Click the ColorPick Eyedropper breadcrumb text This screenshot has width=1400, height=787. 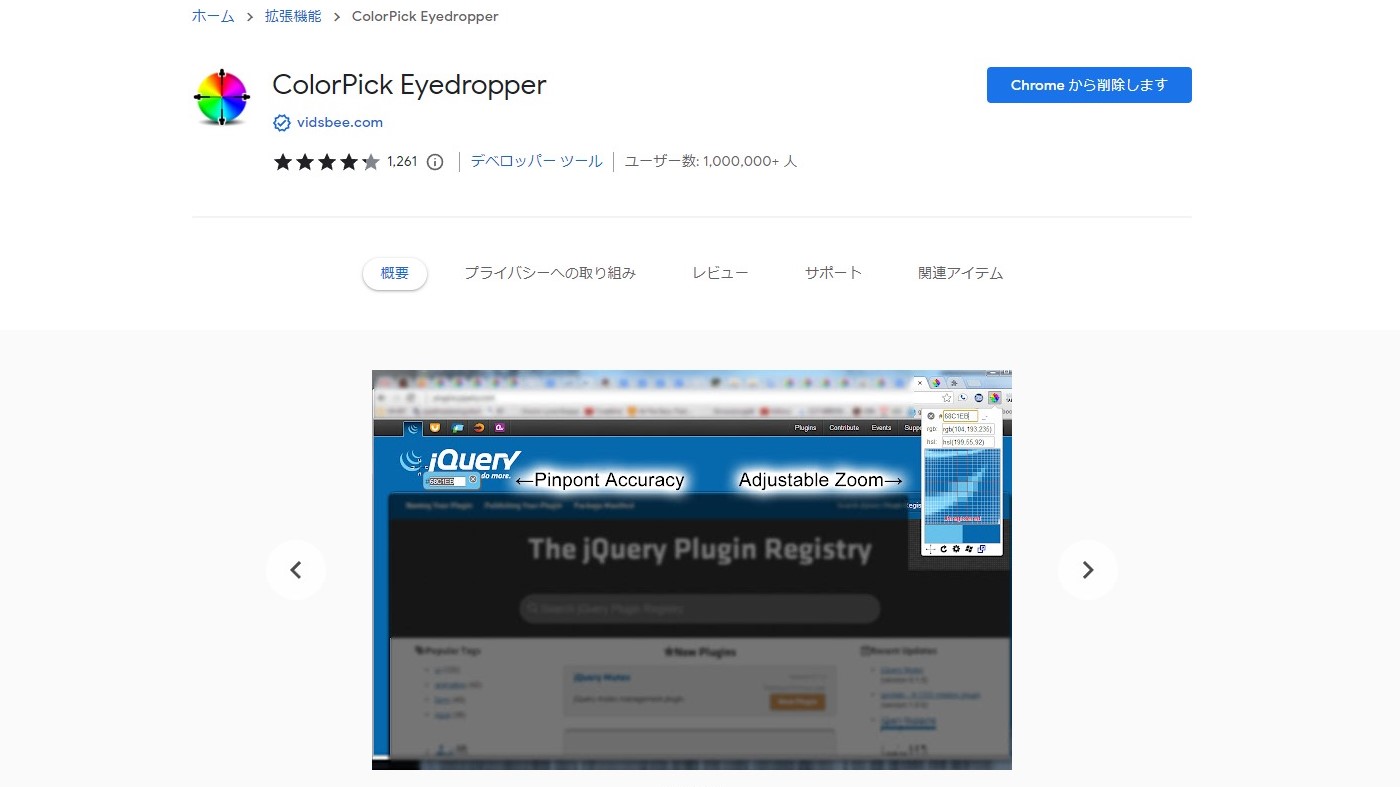(425, 16)
